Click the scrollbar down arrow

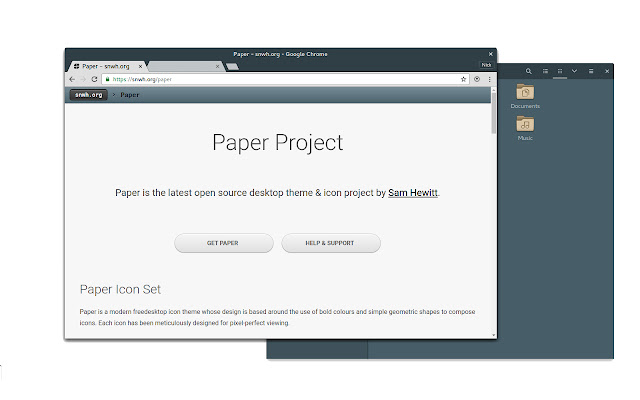click(493, 335)
